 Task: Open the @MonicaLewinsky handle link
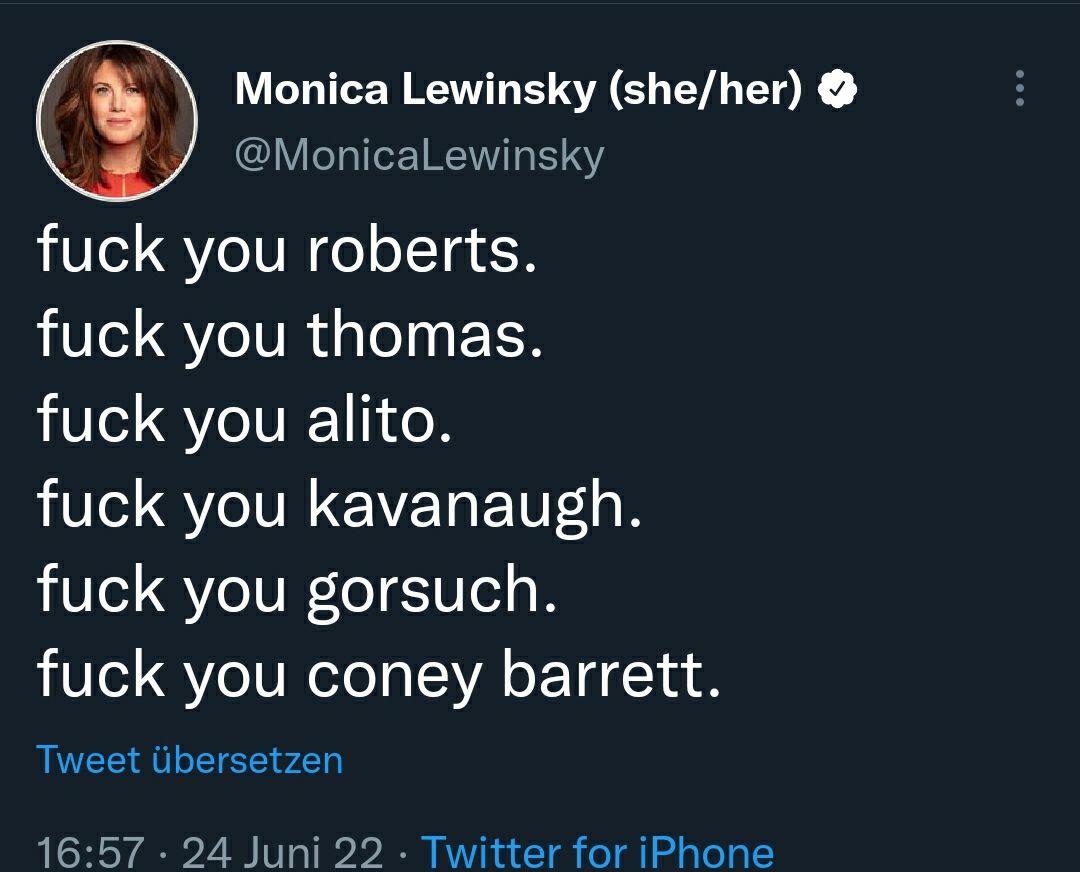[419, 156]
